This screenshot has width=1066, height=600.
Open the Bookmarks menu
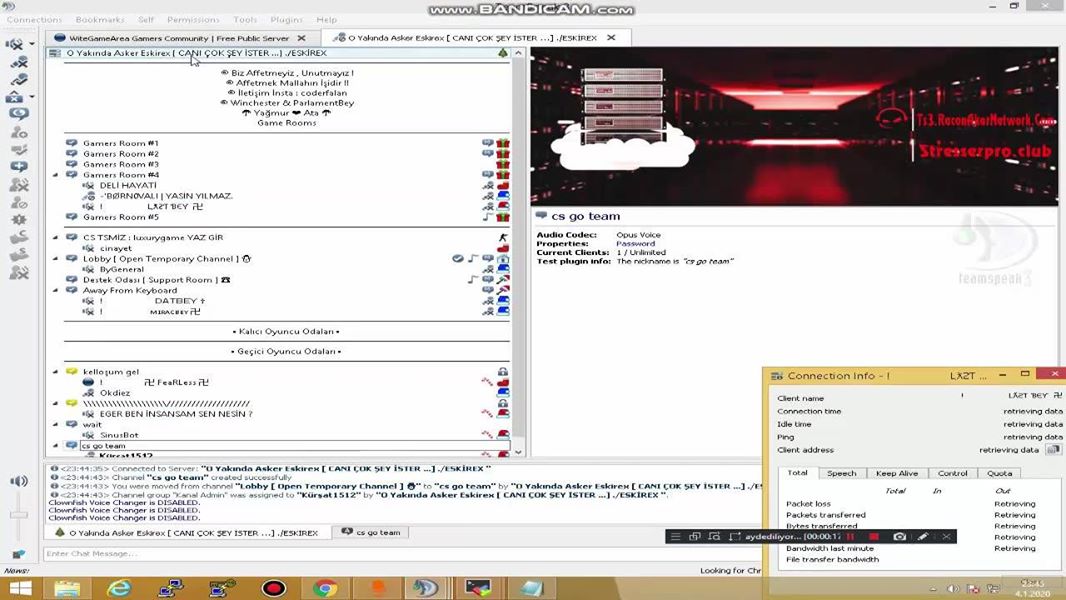[100, 20]
